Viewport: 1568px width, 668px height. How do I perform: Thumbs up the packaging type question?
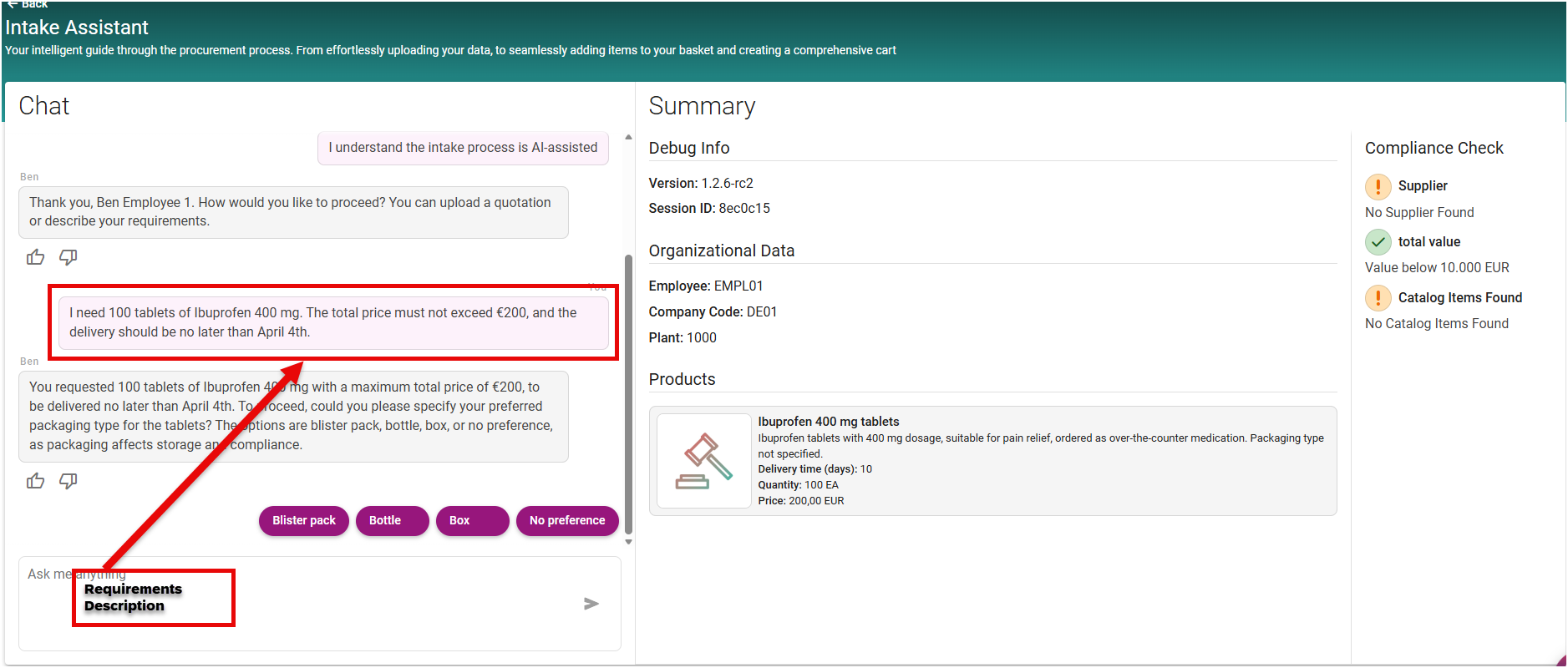pyautogui.click(x=35, y=481)
